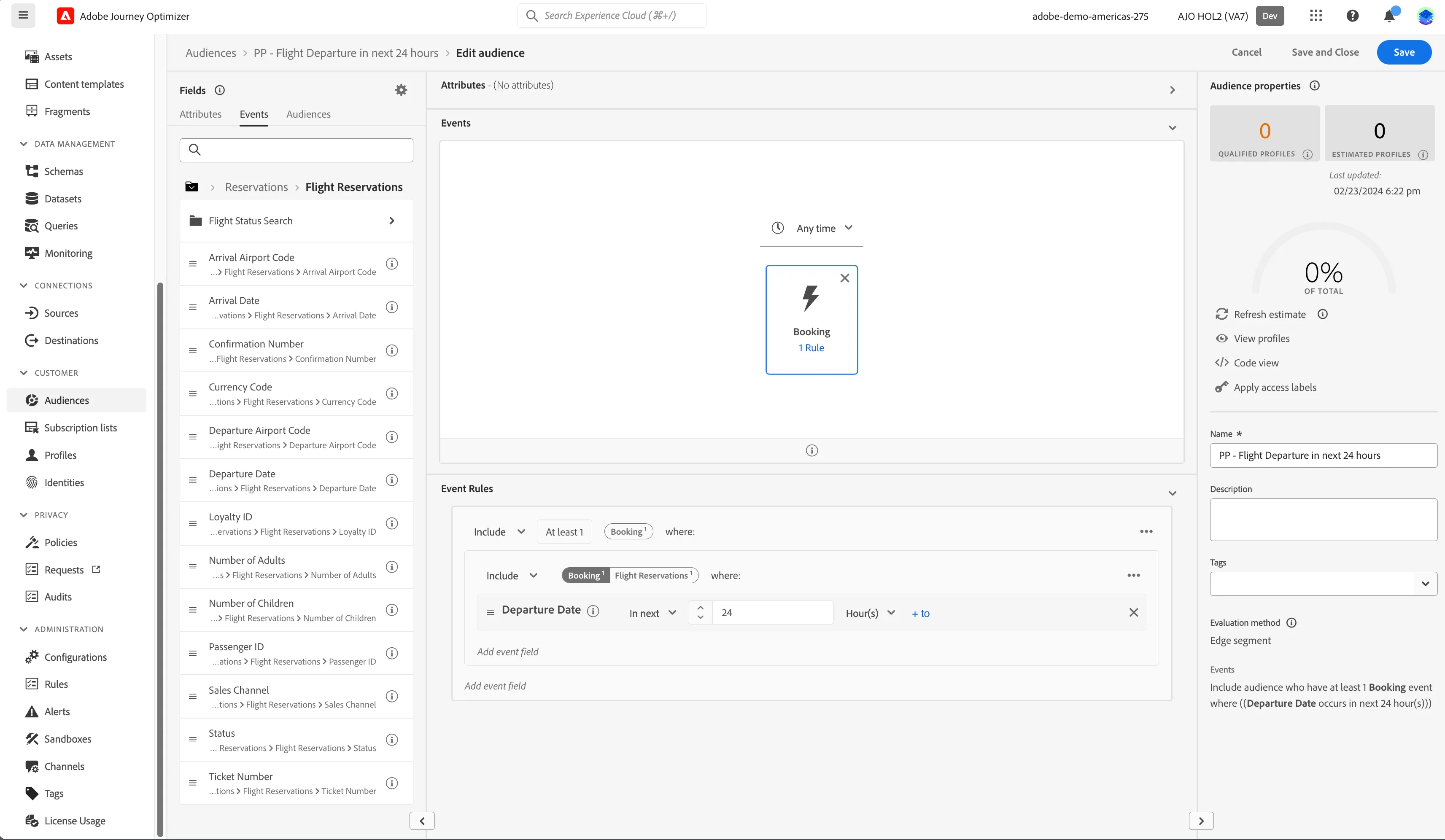Open the Any time dropdown

click(x=812, y=228)
